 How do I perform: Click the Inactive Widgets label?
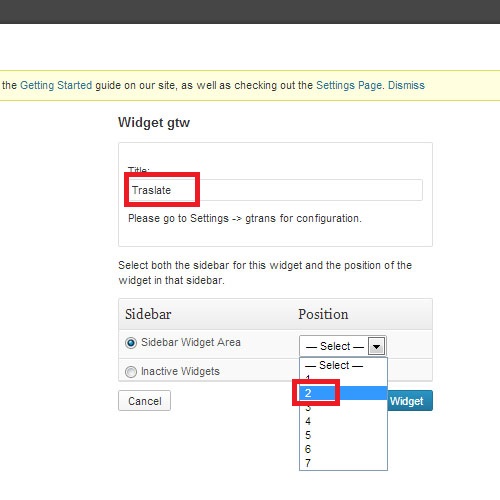(180, 371)
